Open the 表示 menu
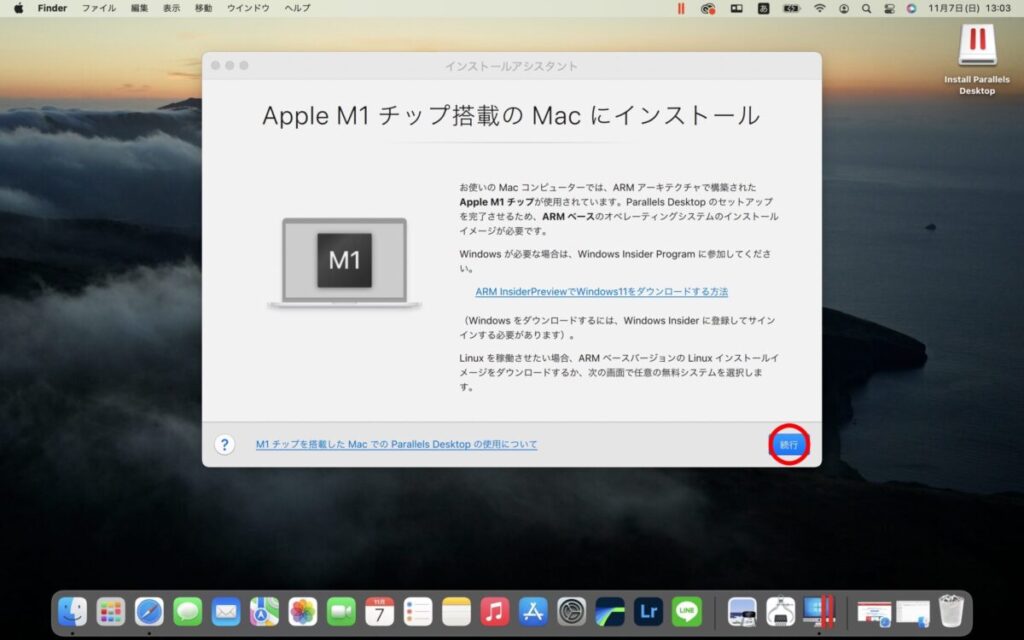 click(x=171, y=8)
